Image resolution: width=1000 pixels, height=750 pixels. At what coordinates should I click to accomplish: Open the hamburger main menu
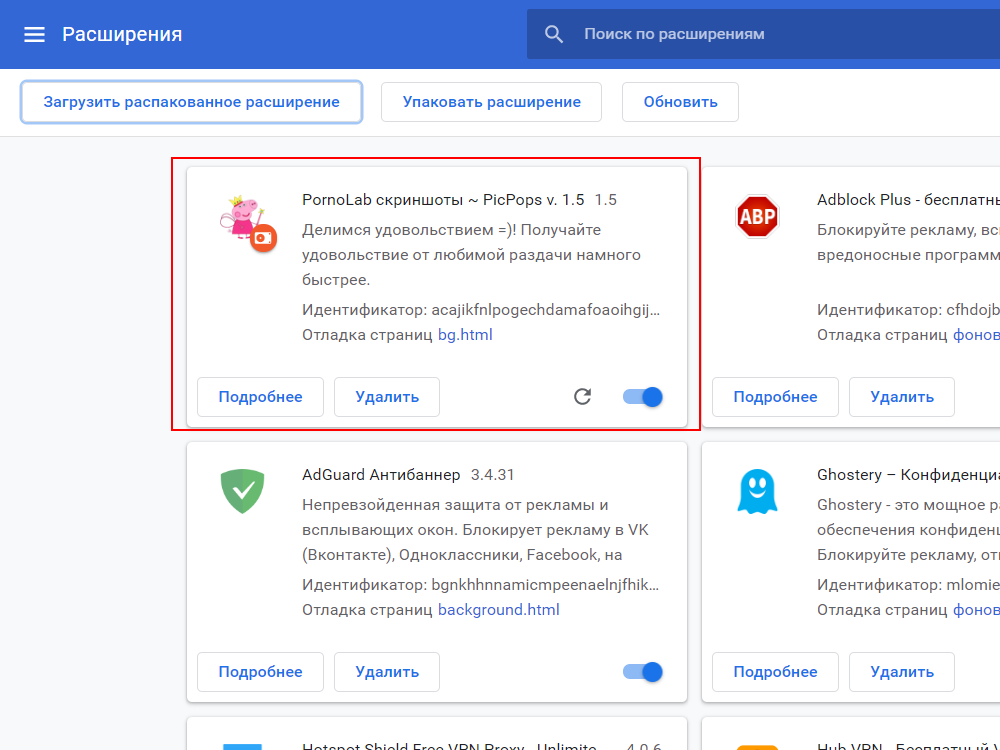tap(34, 34)
